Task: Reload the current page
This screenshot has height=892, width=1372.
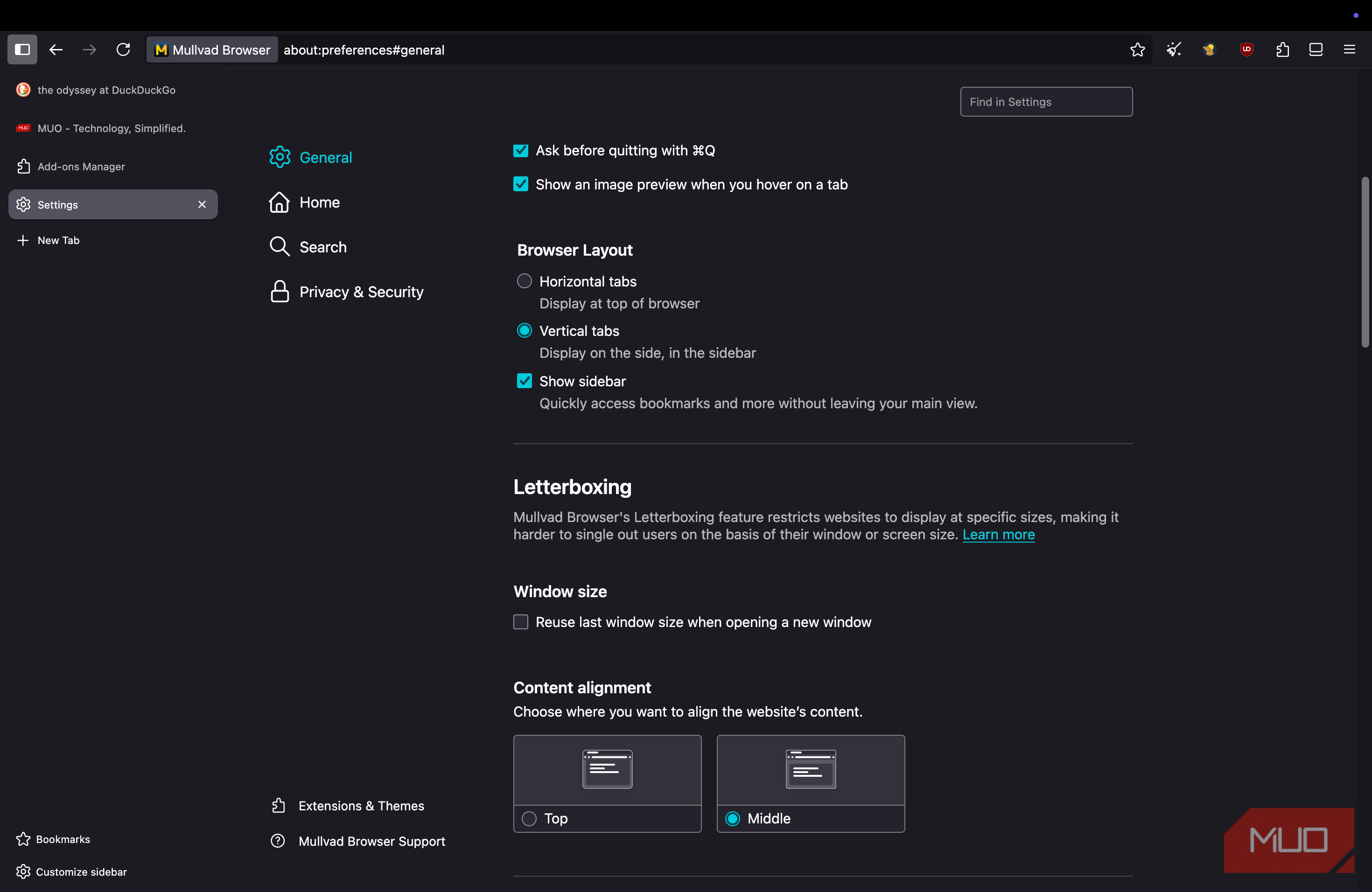Action: coord(123,49)
